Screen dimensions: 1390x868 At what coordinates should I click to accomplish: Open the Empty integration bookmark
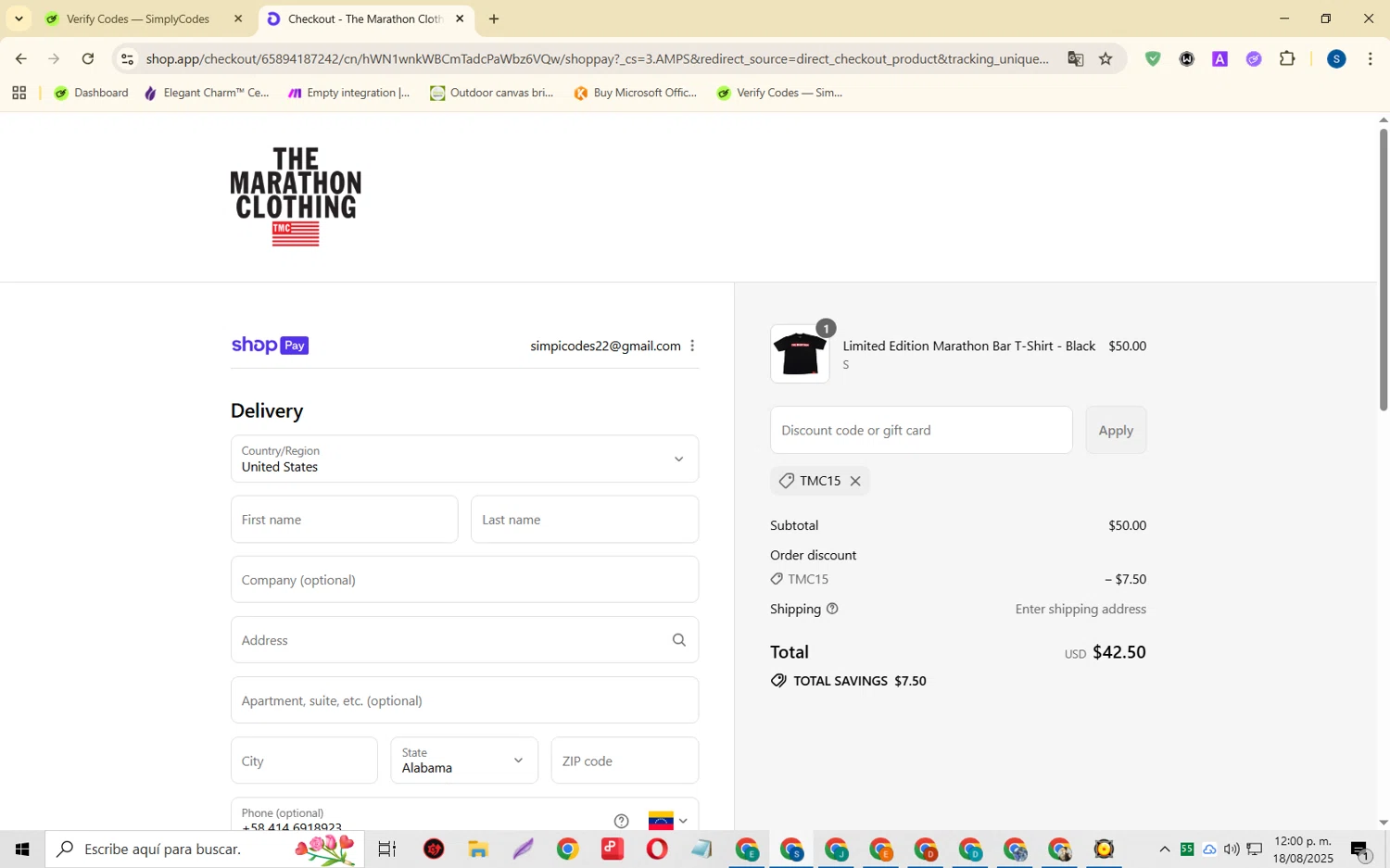[x=349, y=93]
